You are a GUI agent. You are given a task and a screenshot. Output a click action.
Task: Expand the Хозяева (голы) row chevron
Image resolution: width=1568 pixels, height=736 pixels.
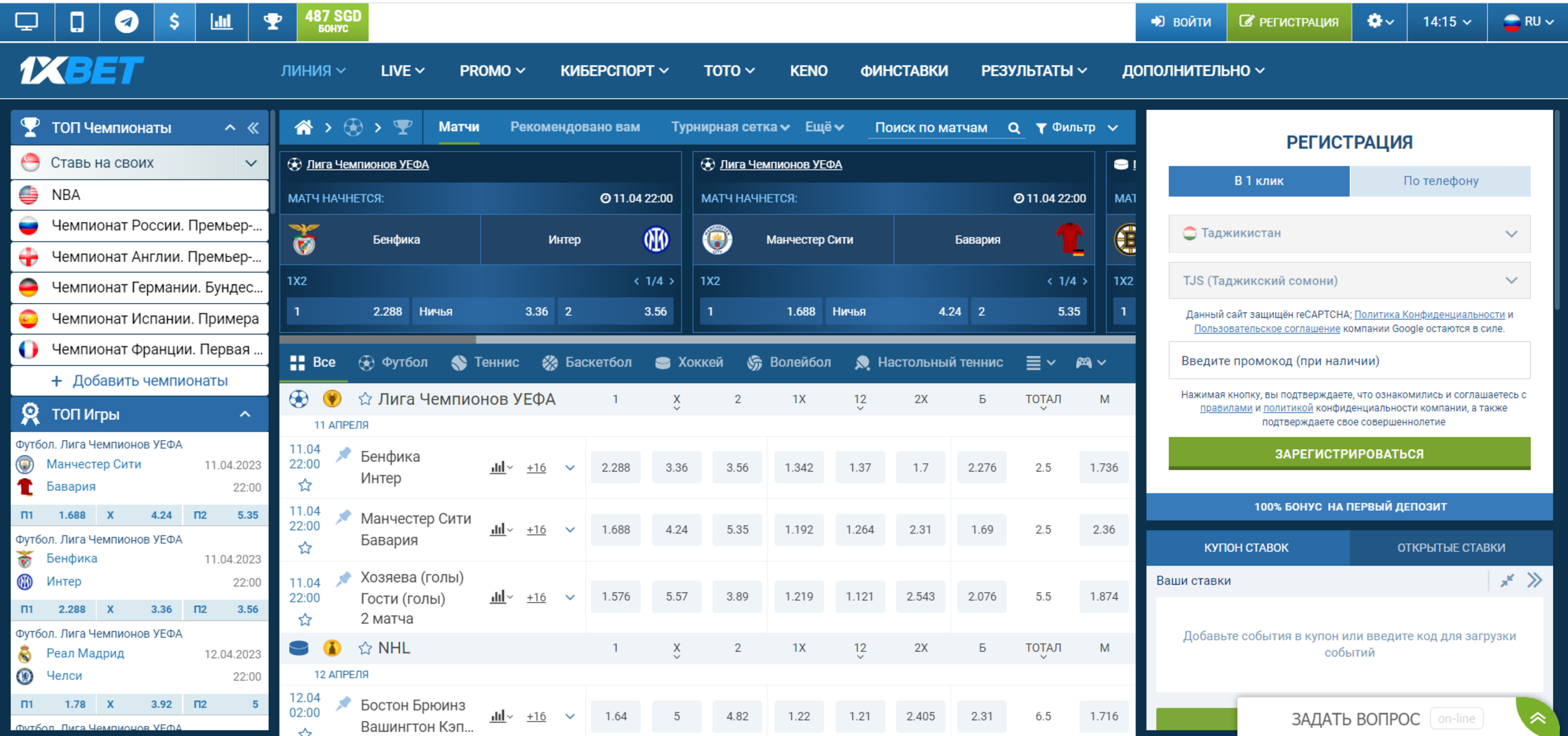point(570,597)
